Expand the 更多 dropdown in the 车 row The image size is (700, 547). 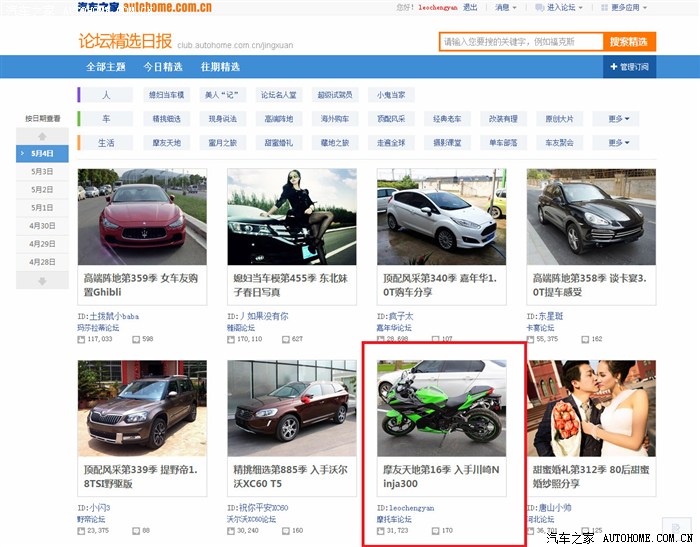[622, 119]
